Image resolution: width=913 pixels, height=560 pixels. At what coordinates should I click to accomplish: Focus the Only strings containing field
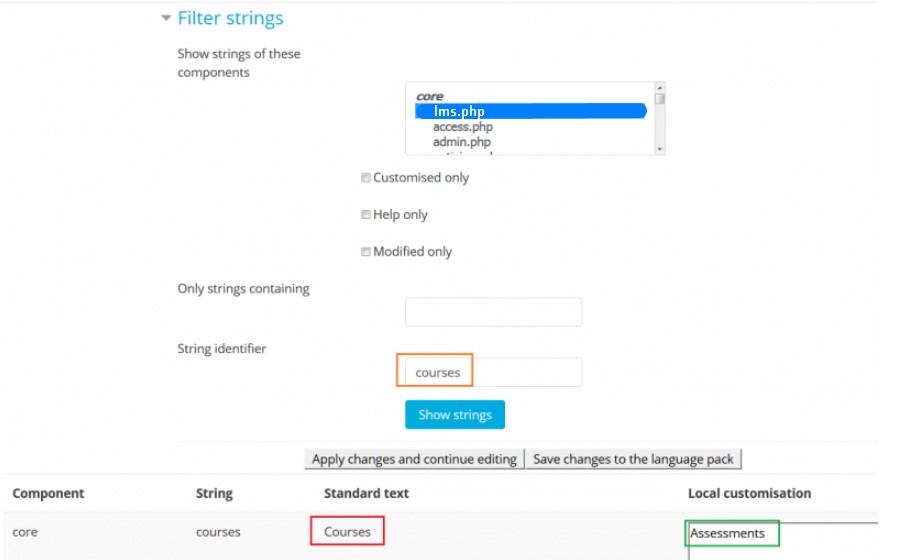pyautogui.click(x=493, y=312)
